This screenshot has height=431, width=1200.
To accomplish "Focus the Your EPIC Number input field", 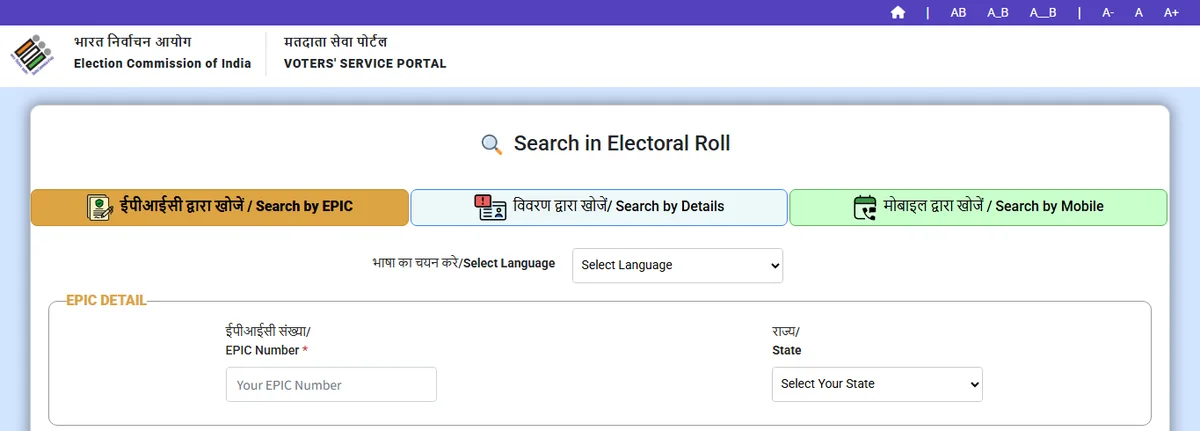I will (331, 384).
